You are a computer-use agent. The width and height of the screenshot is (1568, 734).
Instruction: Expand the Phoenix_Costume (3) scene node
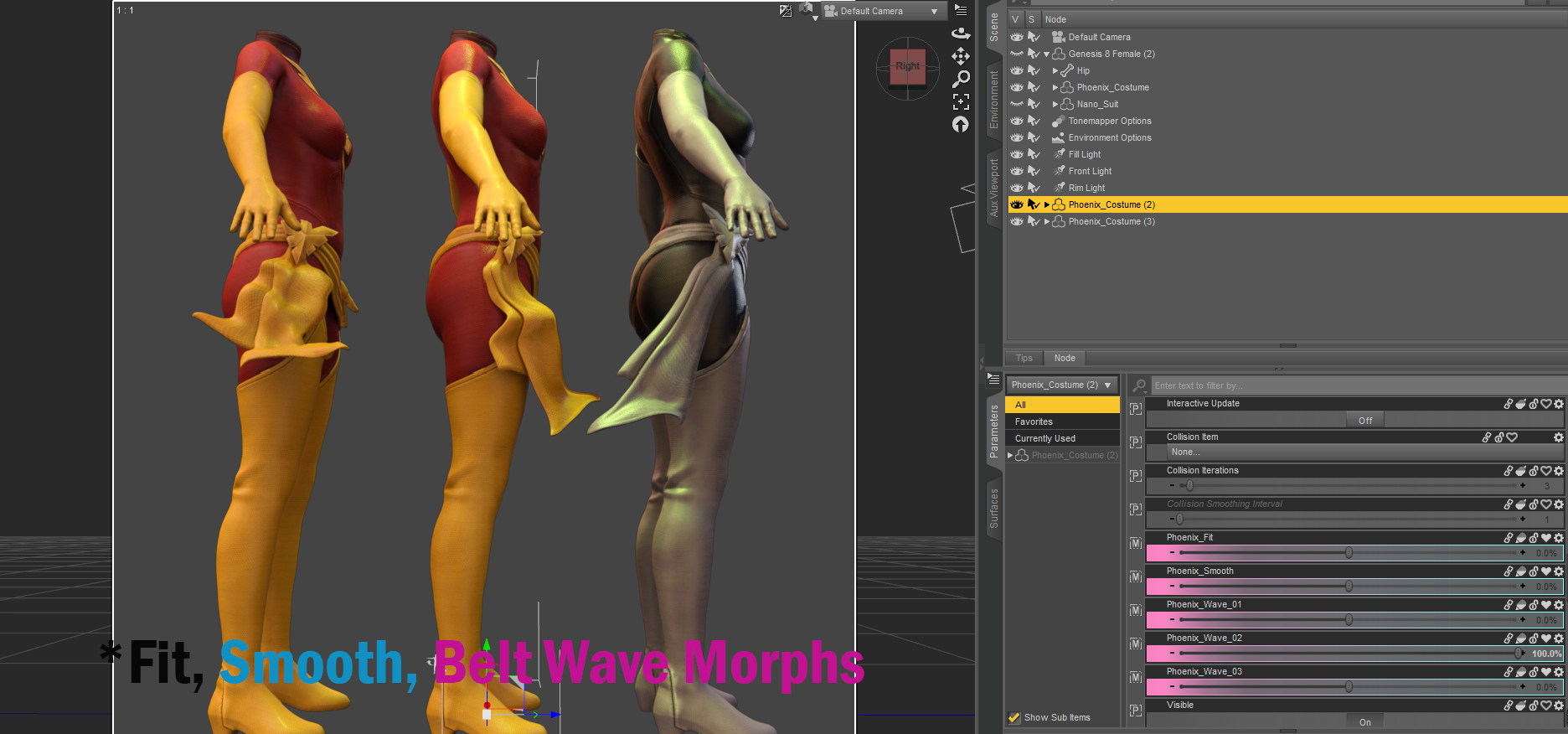point(1047,222)
